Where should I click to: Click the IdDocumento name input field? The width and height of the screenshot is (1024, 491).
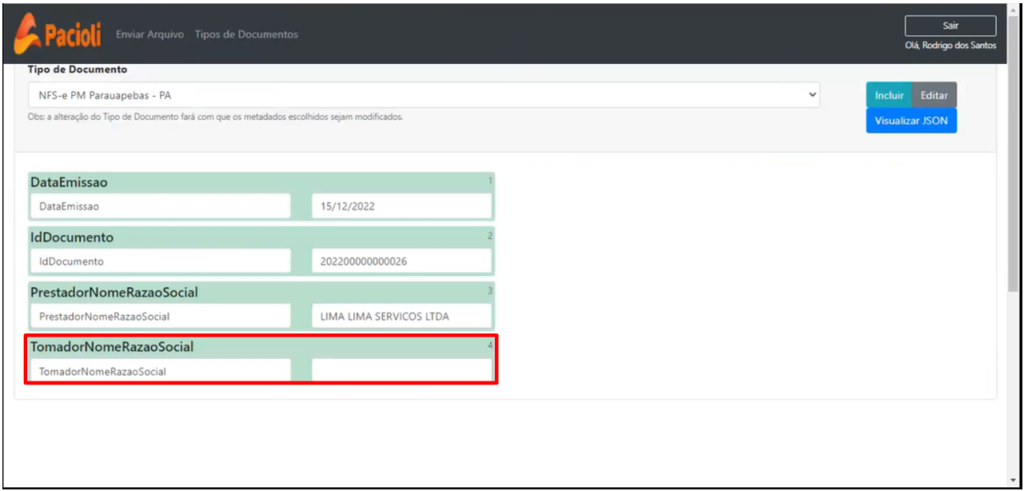160,261
